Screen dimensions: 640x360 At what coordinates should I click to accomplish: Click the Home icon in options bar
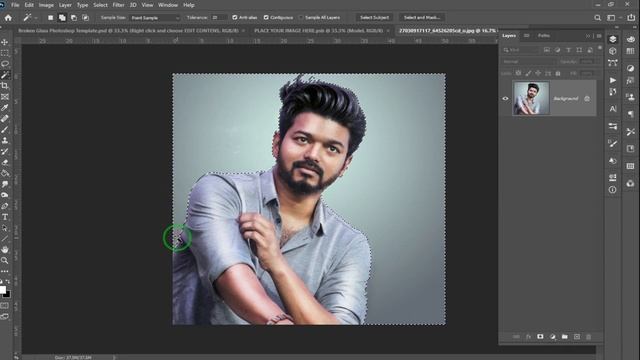click(x=8, y=18)
